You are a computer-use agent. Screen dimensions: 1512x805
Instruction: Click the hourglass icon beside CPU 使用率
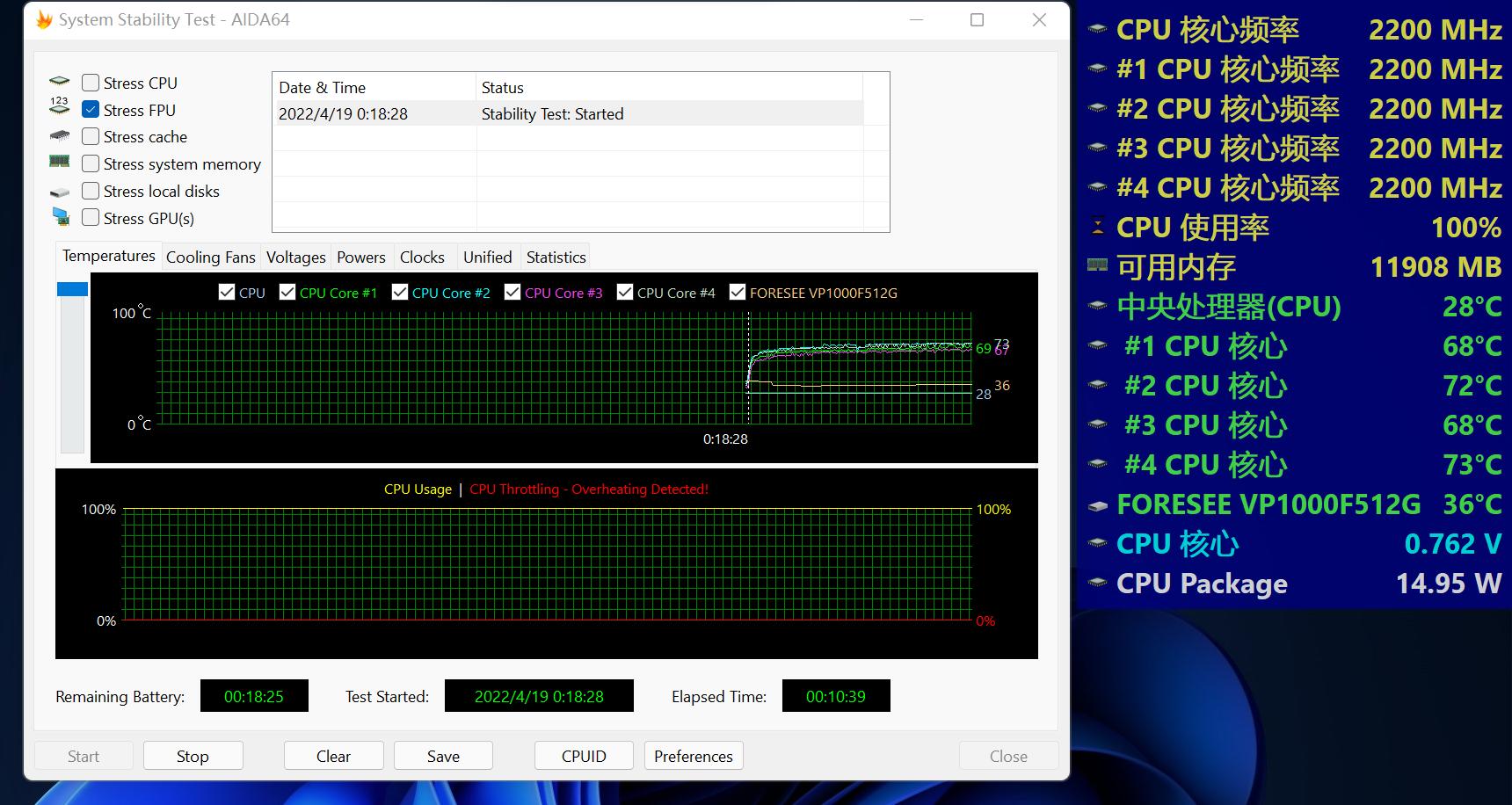point(1097,227)
